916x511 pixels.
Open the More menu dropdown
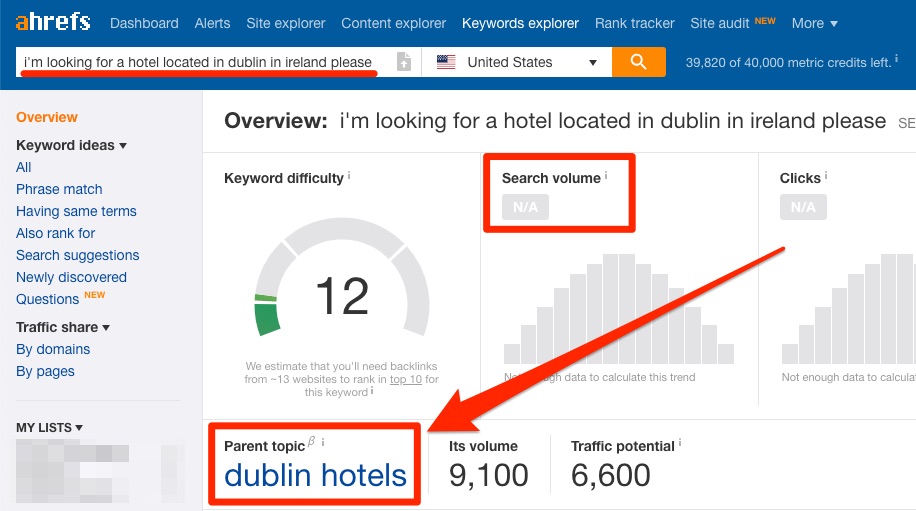point(814,23)
